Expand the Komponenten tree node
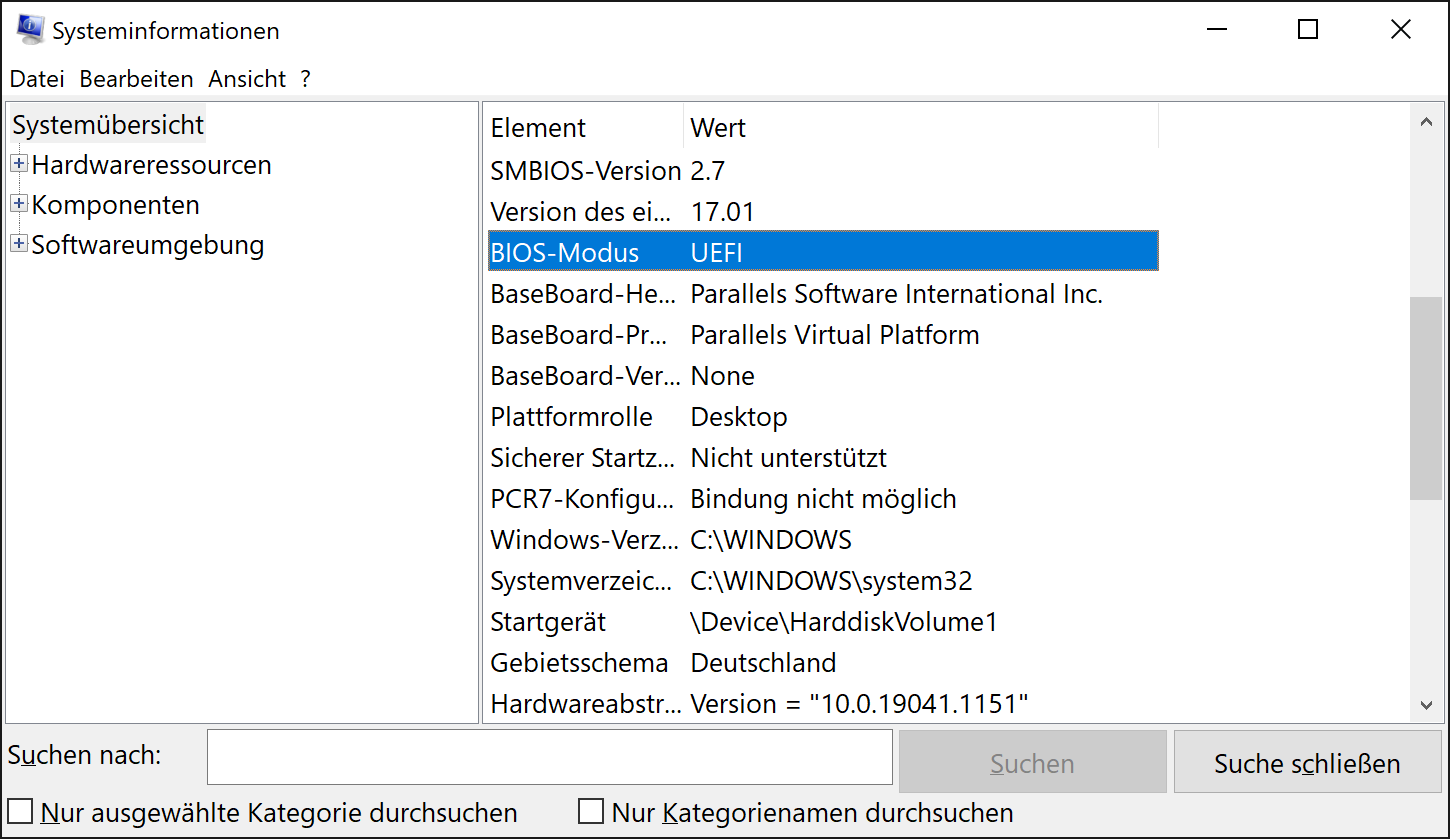This screenshot has height=839, width=1450. (x=18, y=203)
